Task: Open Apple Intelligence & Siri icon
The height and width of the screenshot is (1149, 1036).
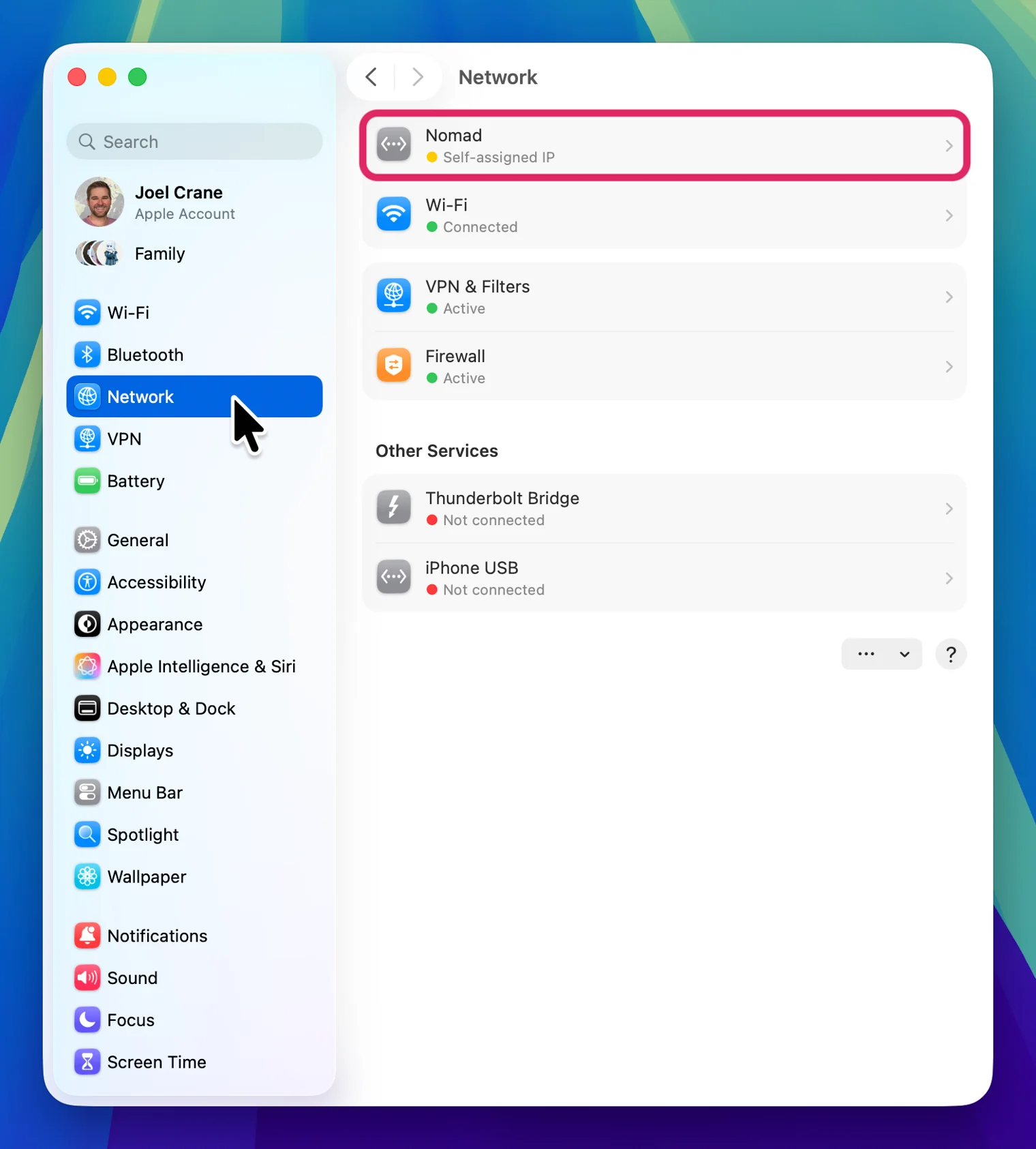Action: pyautogui.click(x=87, y=666)
